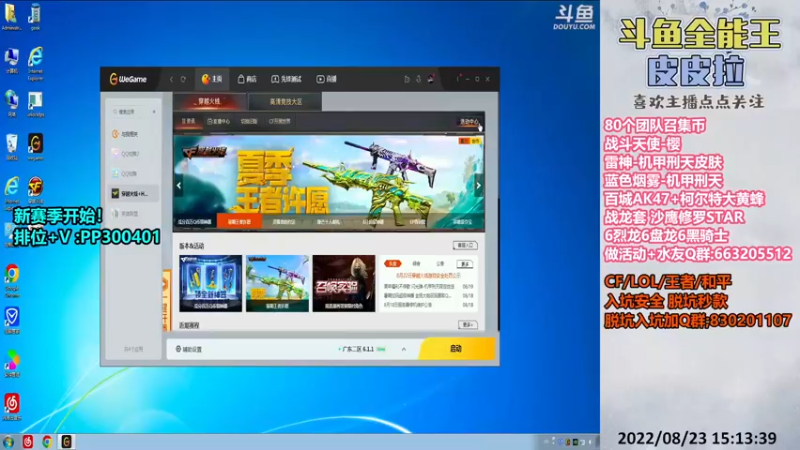Open the first dated news row

429,287
